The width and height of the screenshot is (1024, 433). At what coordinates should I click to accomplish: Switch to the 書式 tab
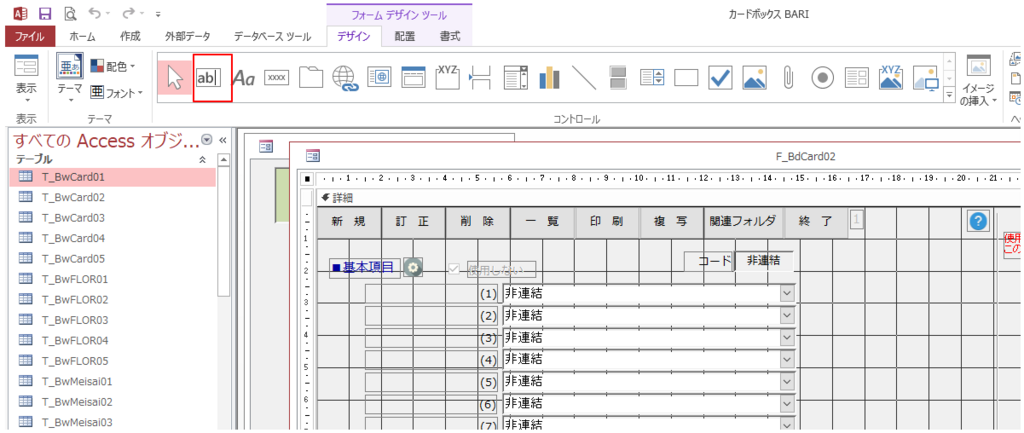coord(449,37)
